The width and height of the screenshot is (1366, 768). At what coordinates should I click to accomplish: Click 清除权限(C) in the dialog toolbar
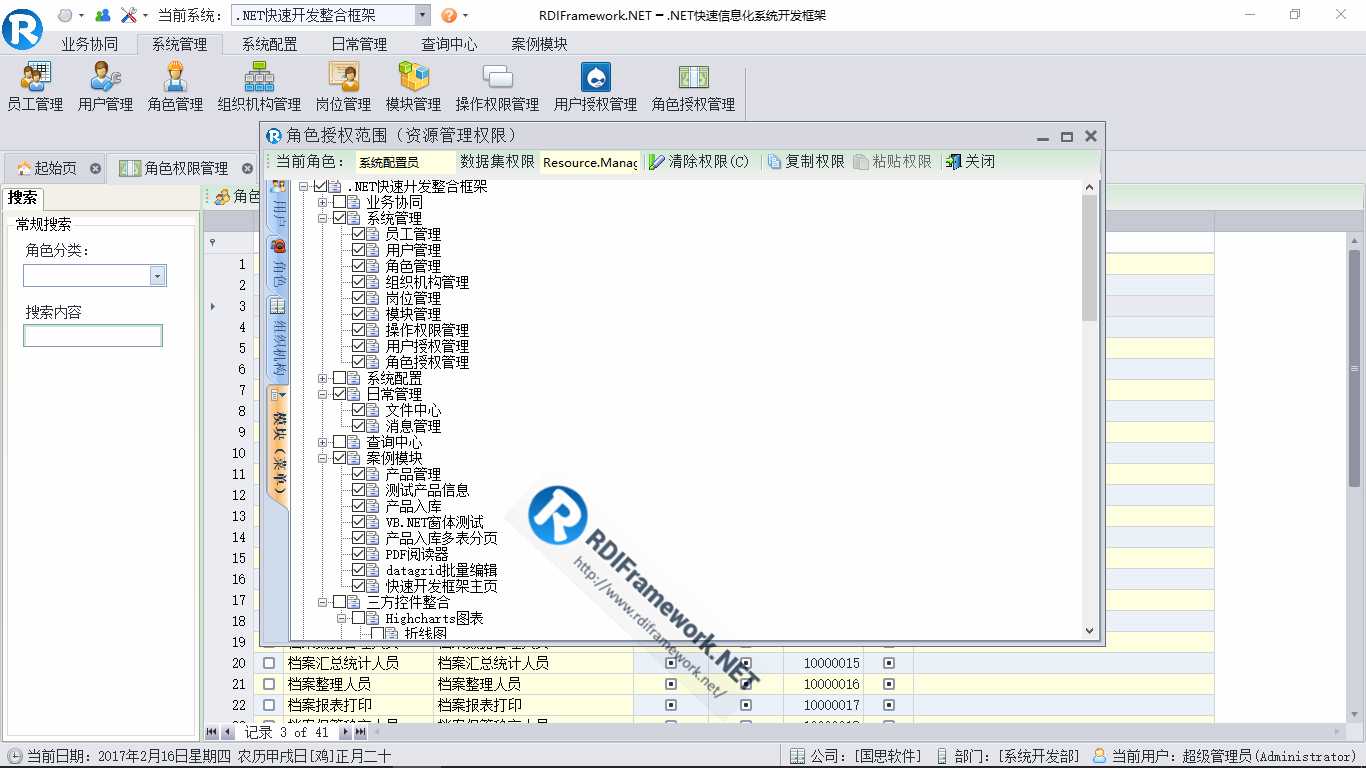(x=699, y=162)
